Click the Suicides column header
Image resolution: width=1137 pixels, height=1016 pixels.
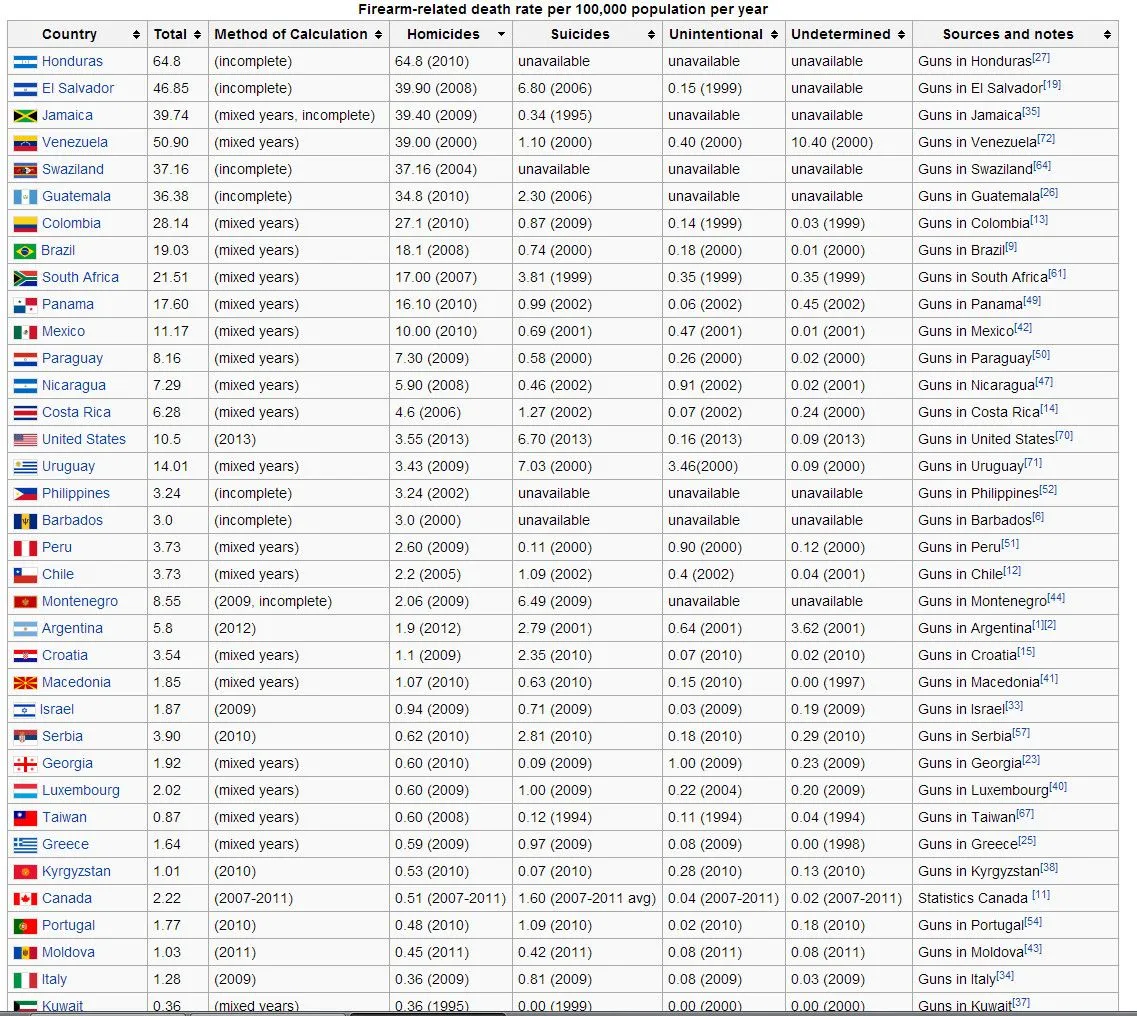tap(580, 34)
